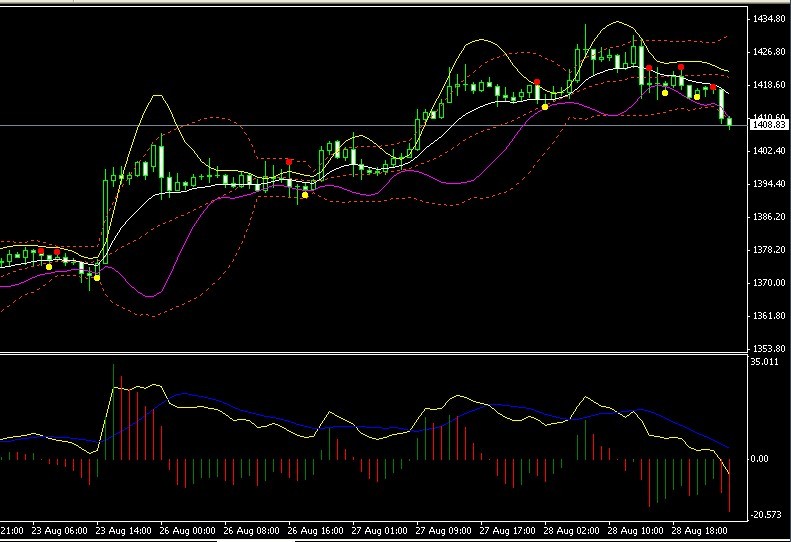Select the 27 Aug 17:00 time label
791x542 pixels.
click(507, 531)
